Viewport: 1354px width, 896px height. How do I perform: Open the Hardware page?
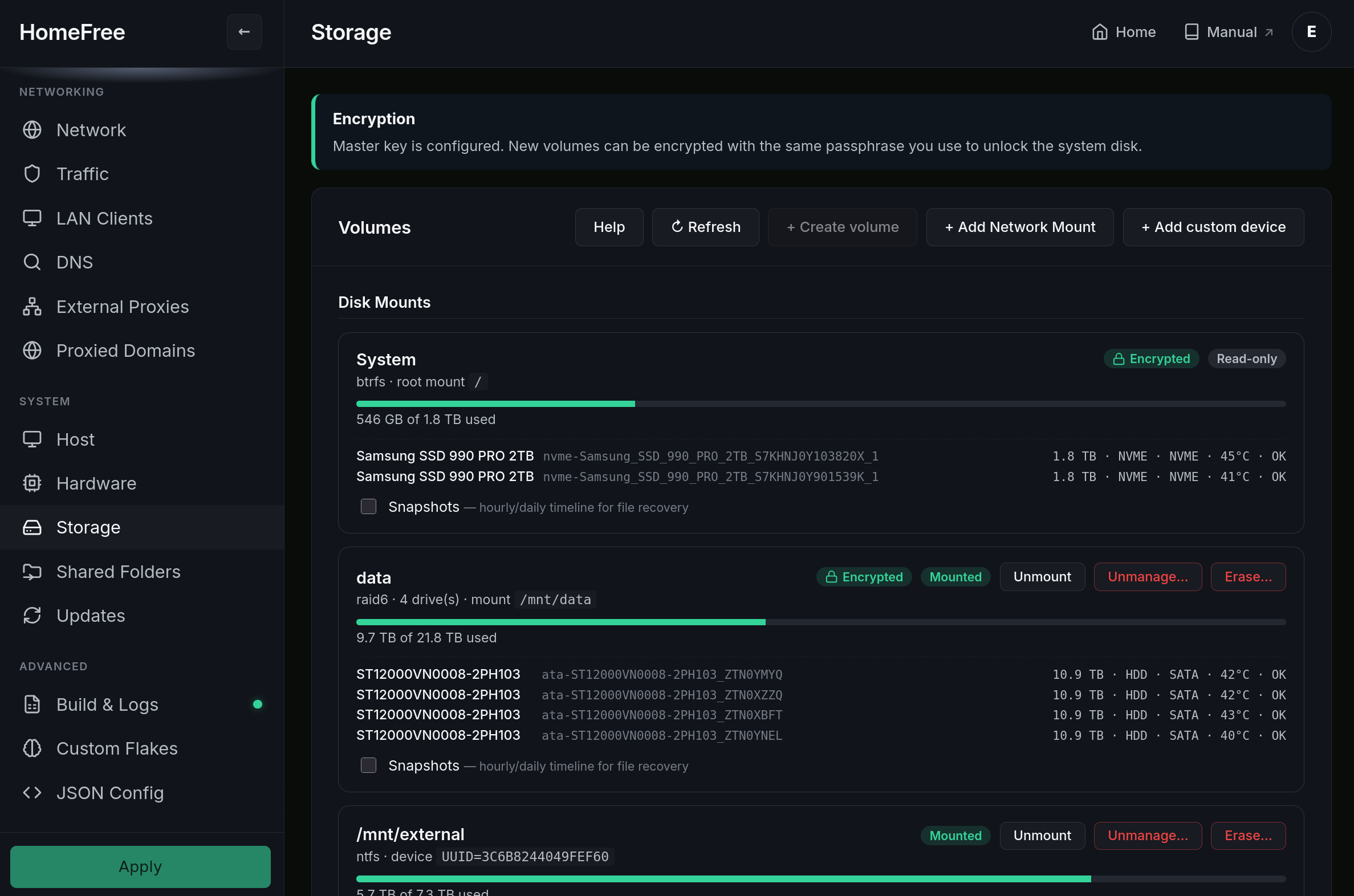click(x=142, y=483)
